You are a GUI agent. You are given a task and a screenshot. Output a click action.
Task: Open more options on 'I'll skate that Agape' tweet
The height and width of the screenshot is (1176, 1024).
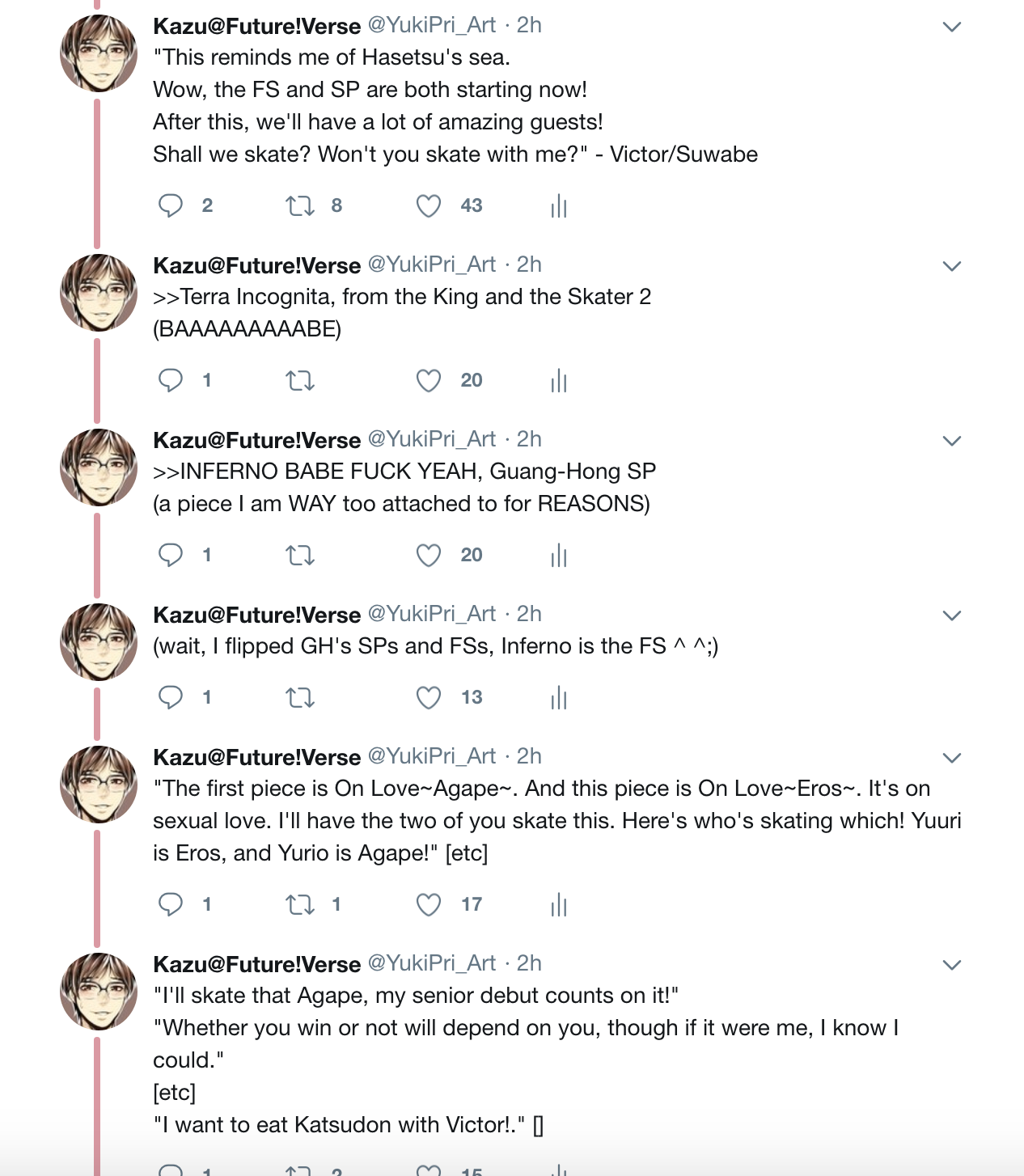(x=952, y=965)
